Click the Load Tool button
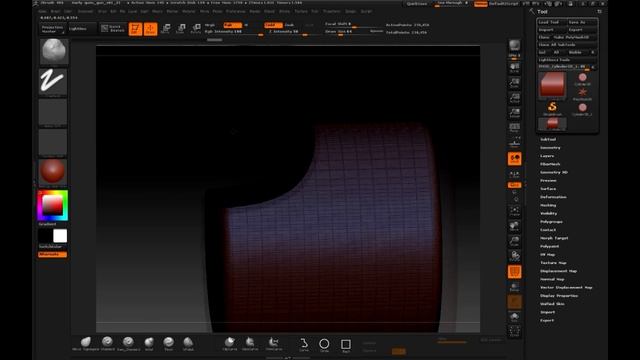The image size is (640, 360). (552, 22)
